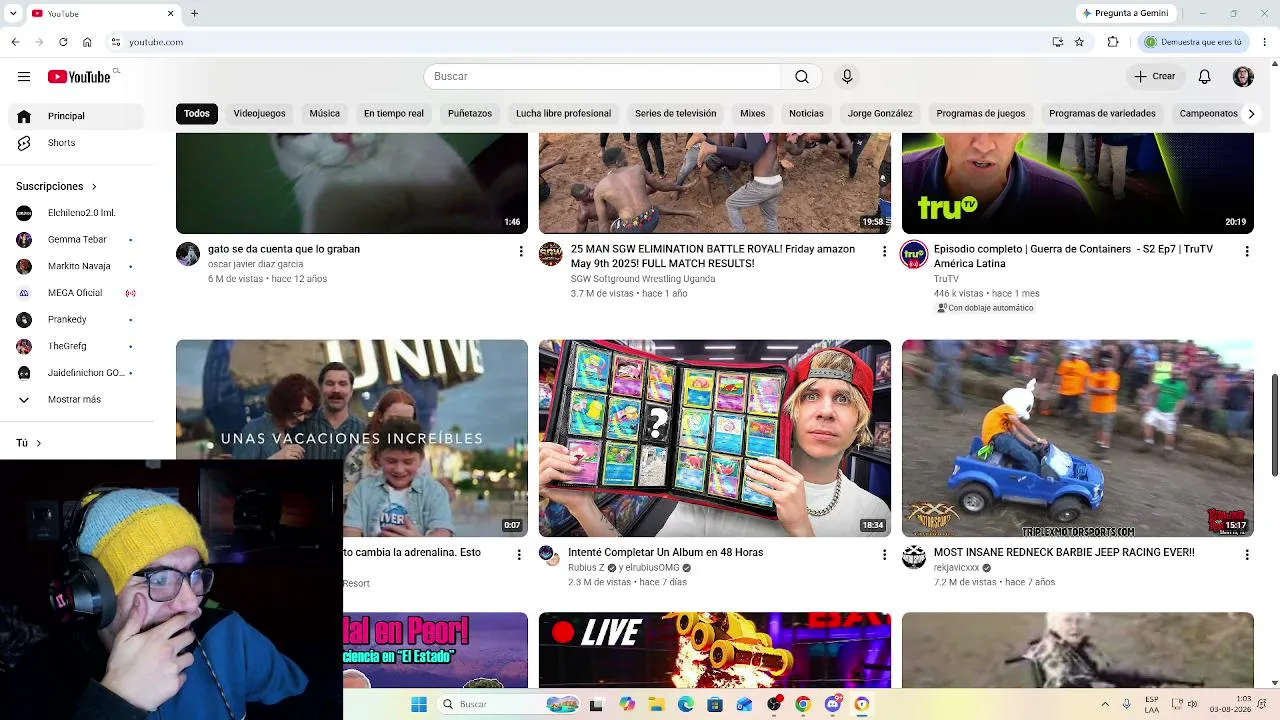The width and height of the screenshot is (1280, 720).
Task: Open Discord from the taskbar
Action: coord(832,704)
